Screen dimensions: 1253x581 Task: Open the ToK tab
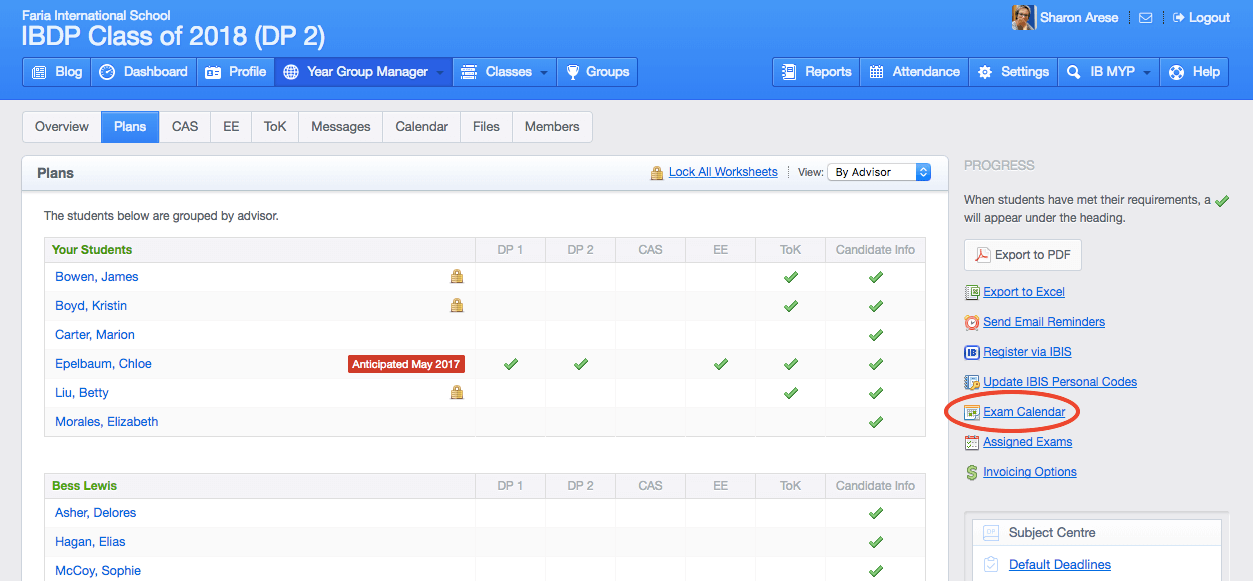(275, 127)
